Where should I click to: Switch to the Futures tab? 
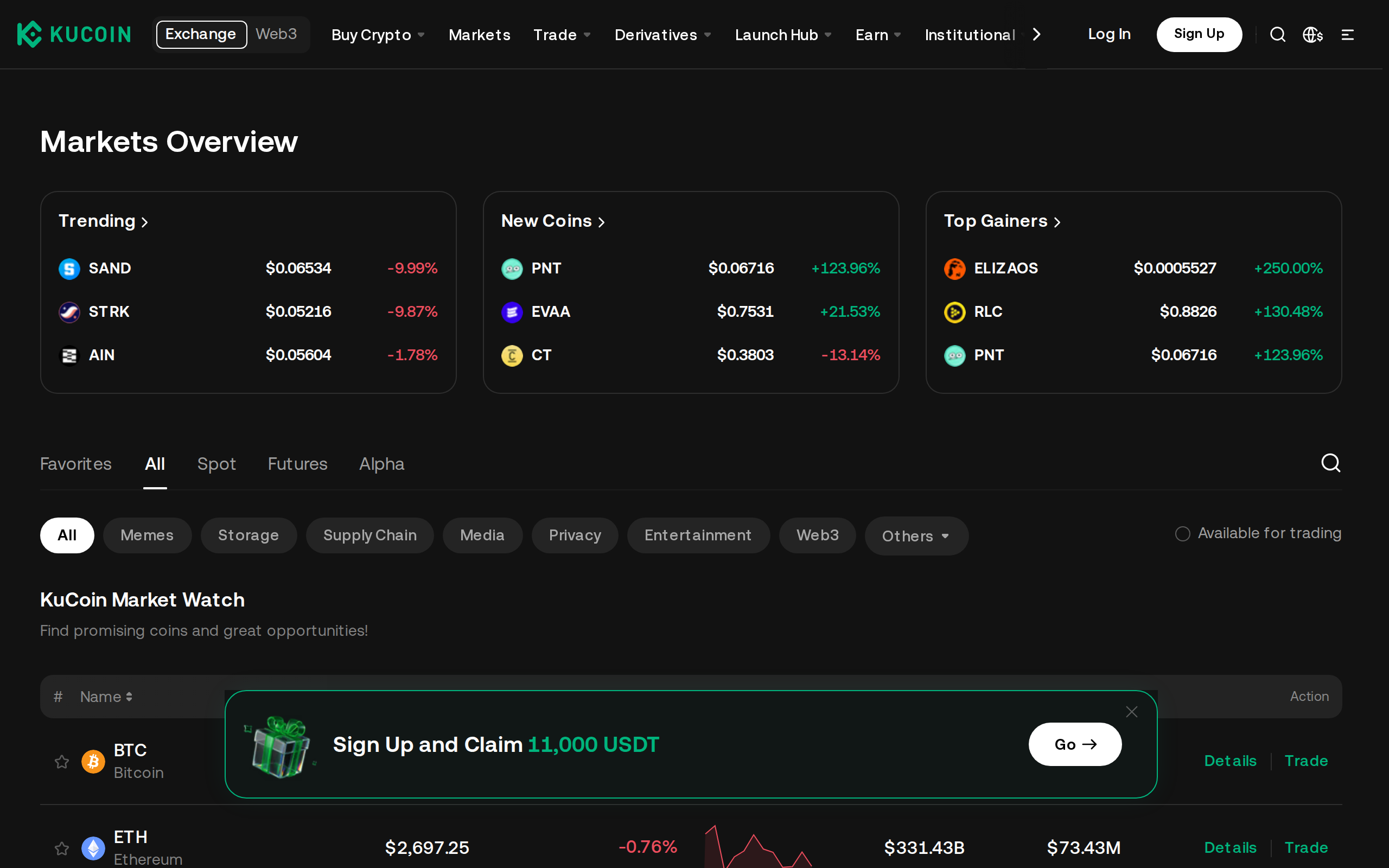click(x=297, y=464)
